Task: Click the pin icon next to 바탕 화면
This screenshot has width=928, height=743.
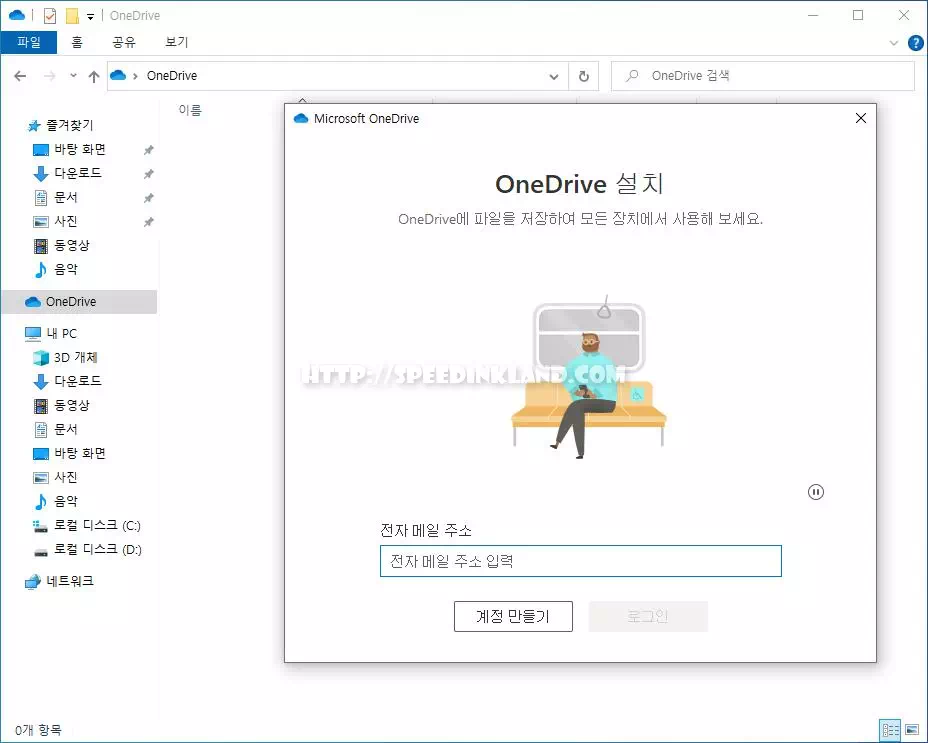Action: [x=149, y=150]
